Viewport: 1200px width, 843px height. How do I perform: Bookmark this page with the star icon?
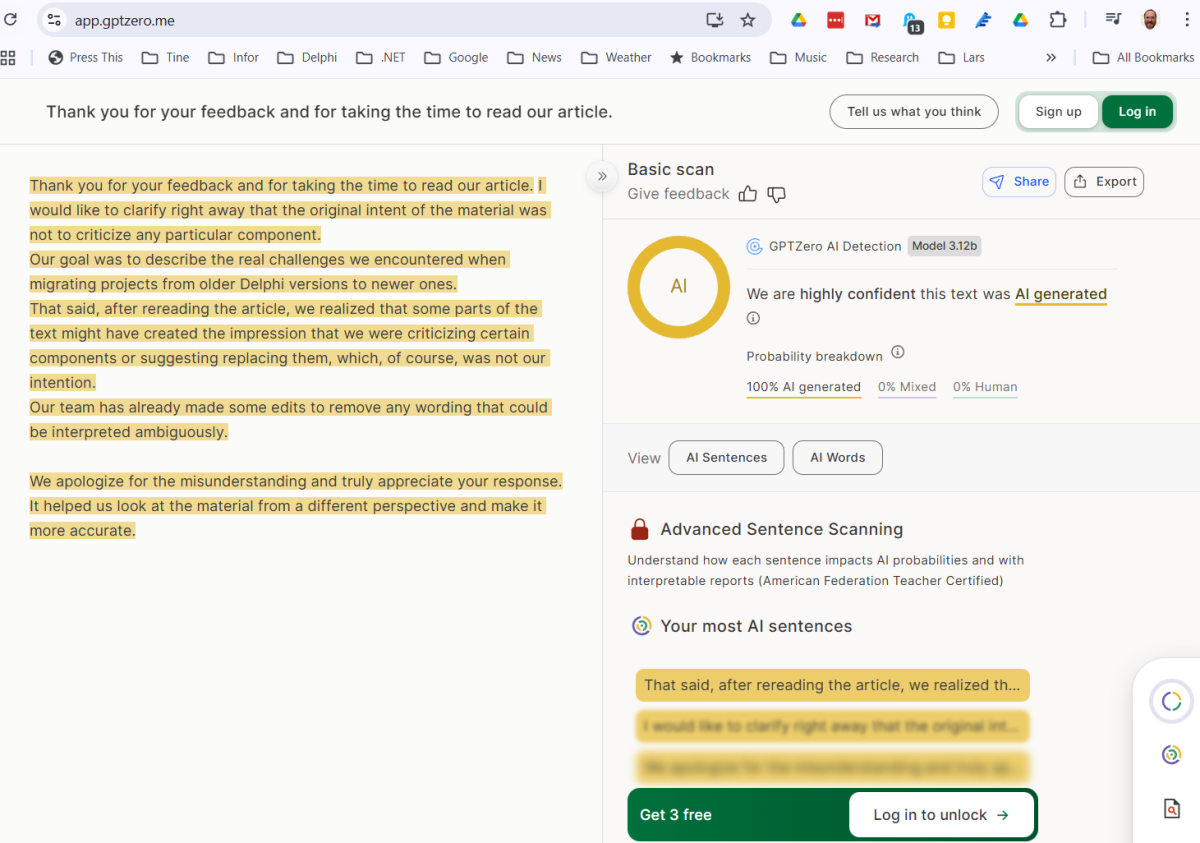tap(747, 20)
